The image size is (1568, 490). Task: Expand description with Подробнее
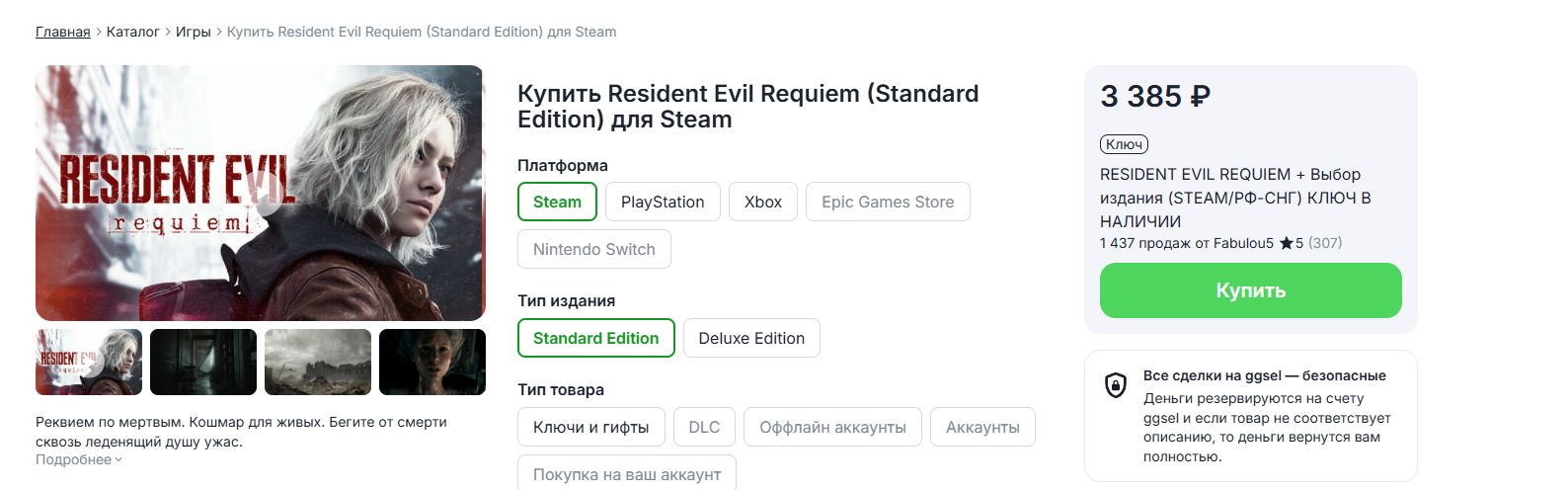click(79, 459)
